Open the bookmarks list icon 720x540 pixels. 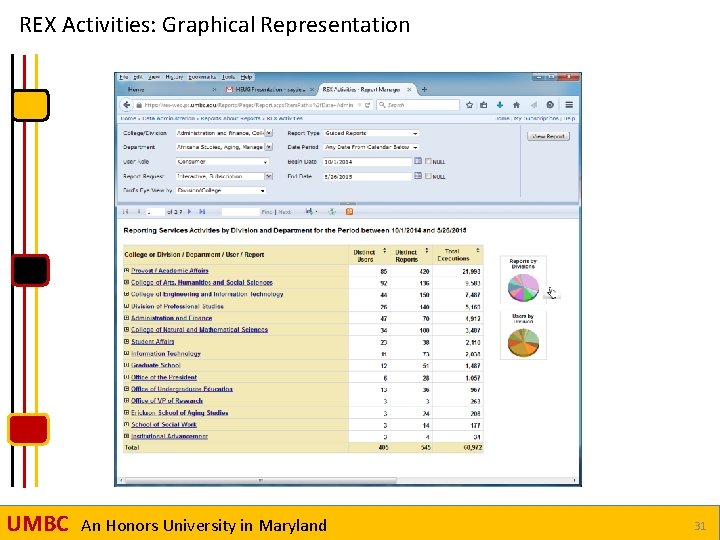coord(484,105)
